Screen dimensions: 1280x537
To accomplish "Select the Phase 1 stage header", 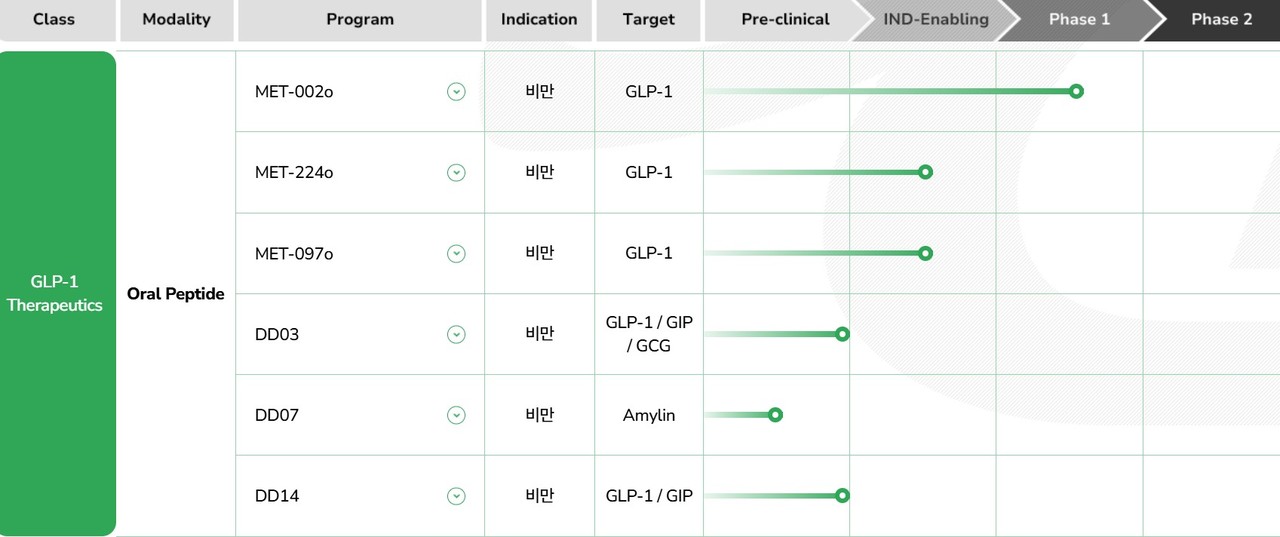I will click(x=1079, y=20).
